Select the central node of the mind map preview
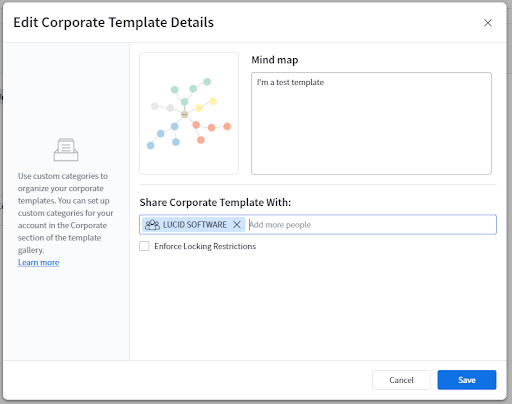 [x=184, y=114]
